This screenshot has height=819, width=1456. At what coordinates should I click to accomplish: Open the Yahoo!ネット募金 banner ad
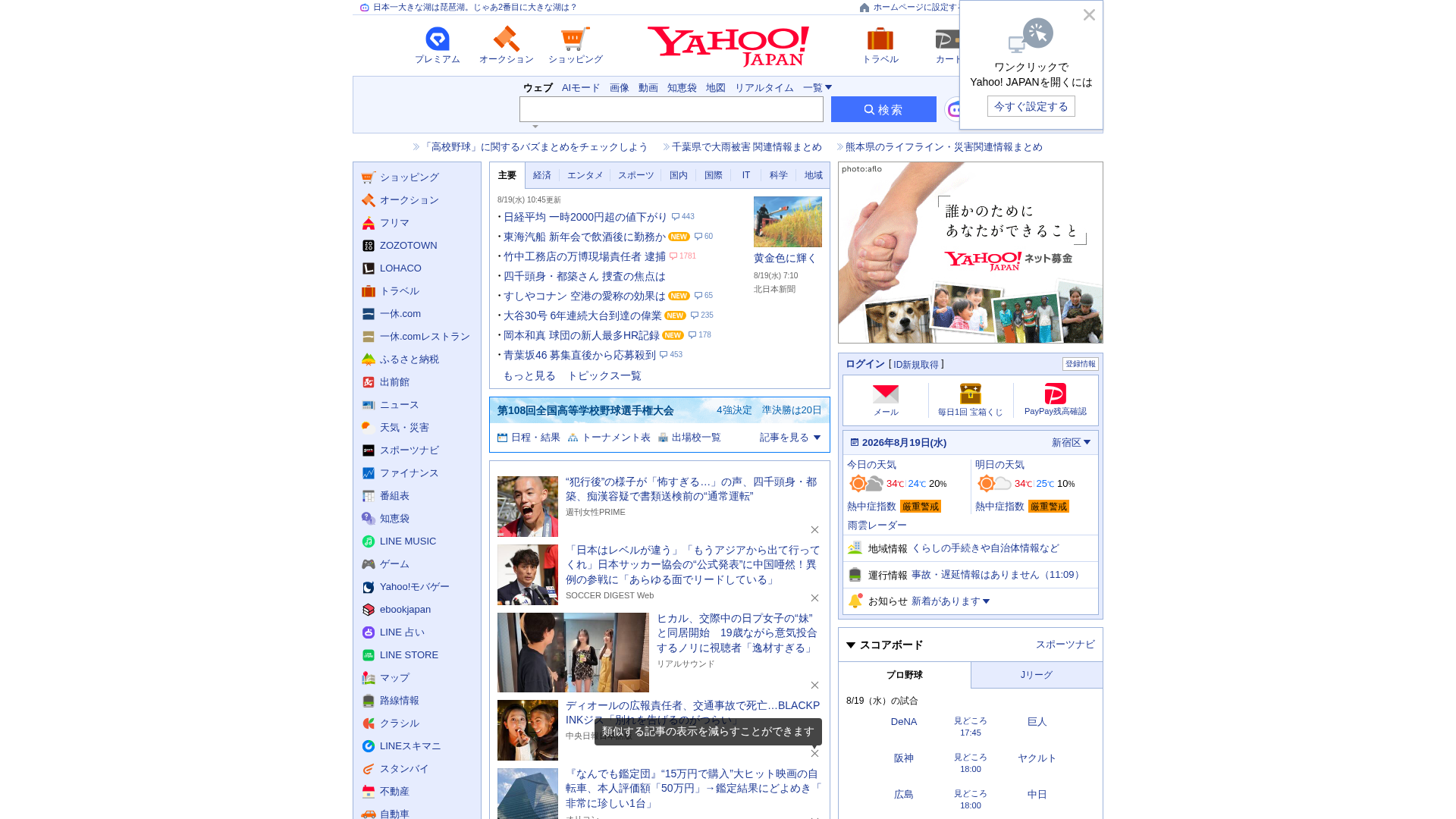(x=971, y=253)
